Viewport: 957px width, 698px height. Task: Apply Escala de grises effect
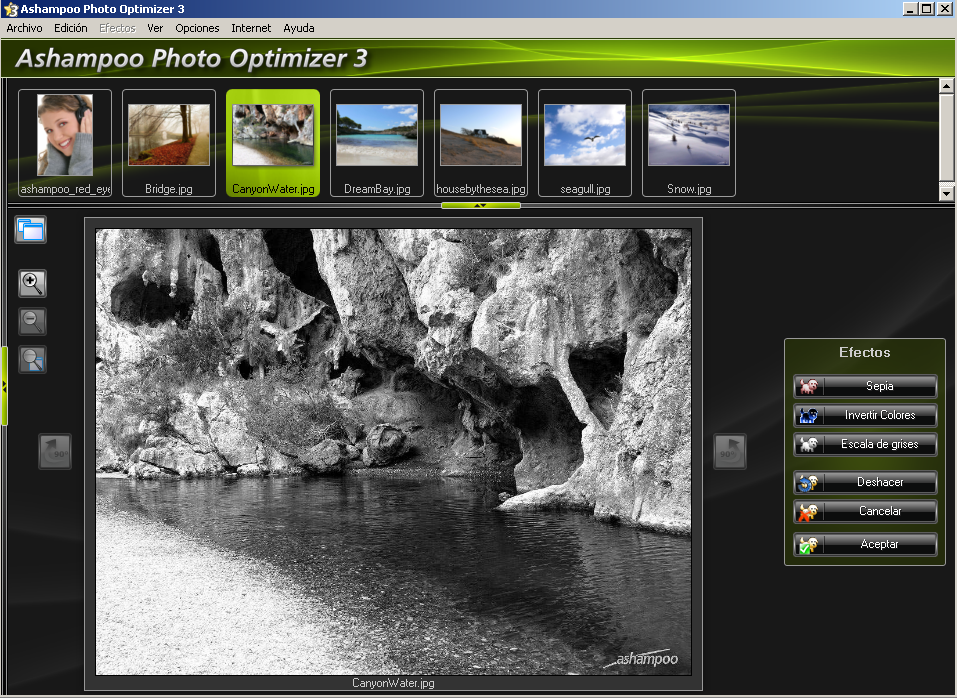(x=865, y=445)
